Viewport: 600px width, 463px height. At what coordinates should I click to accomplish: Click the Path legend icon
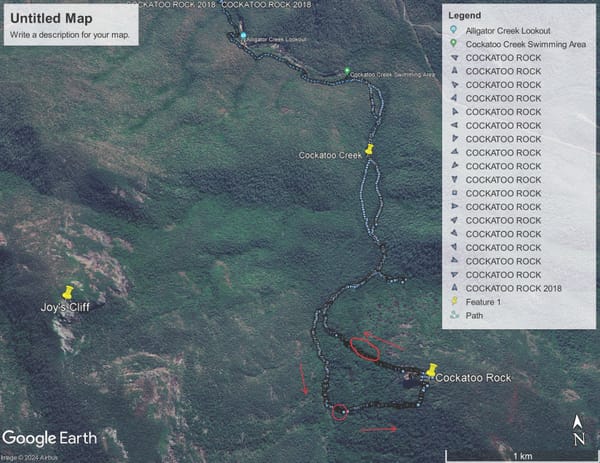454,315
